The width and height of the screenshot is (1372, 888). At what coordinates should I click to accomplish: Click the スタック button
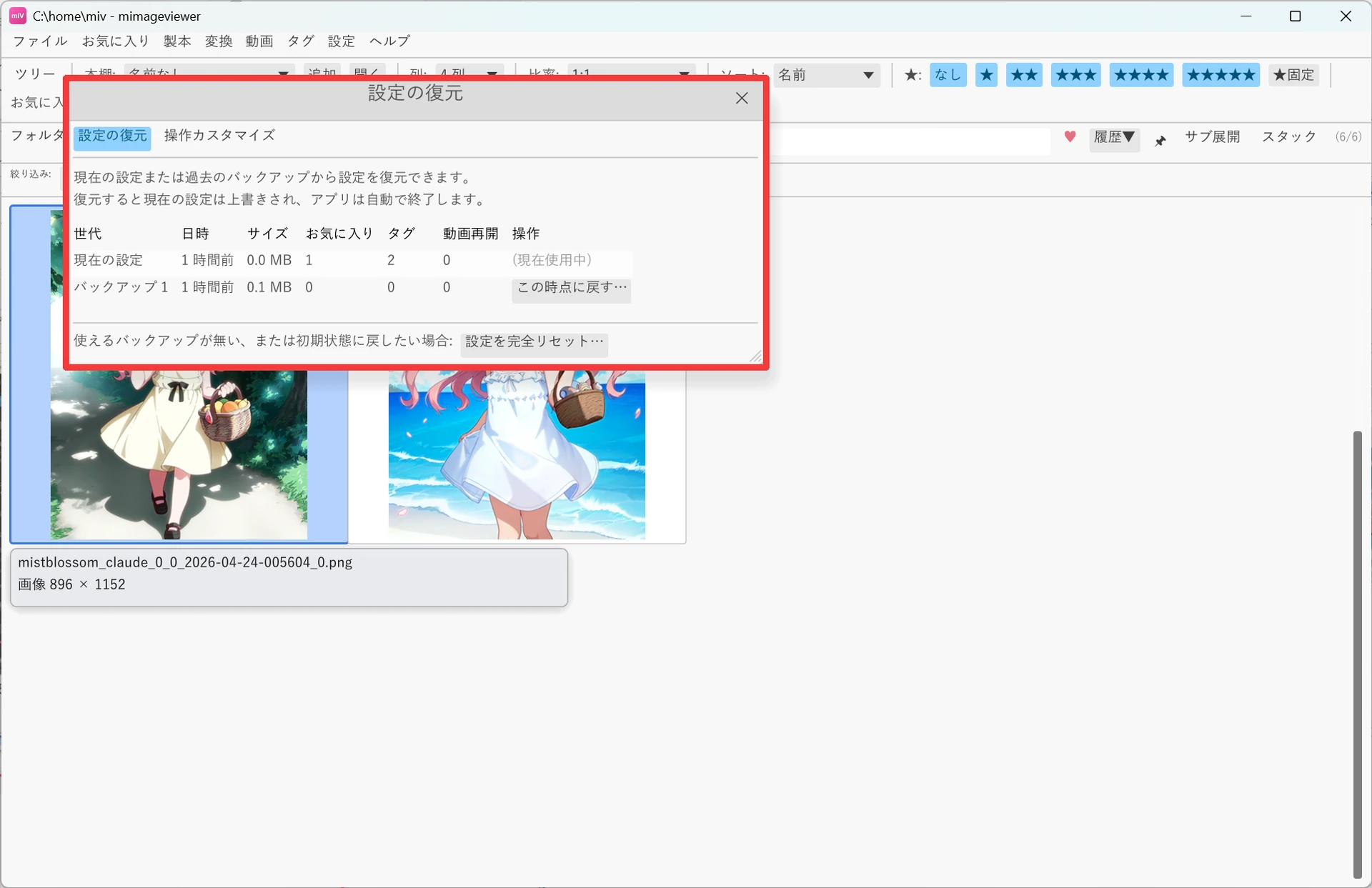click(1289, 136)
